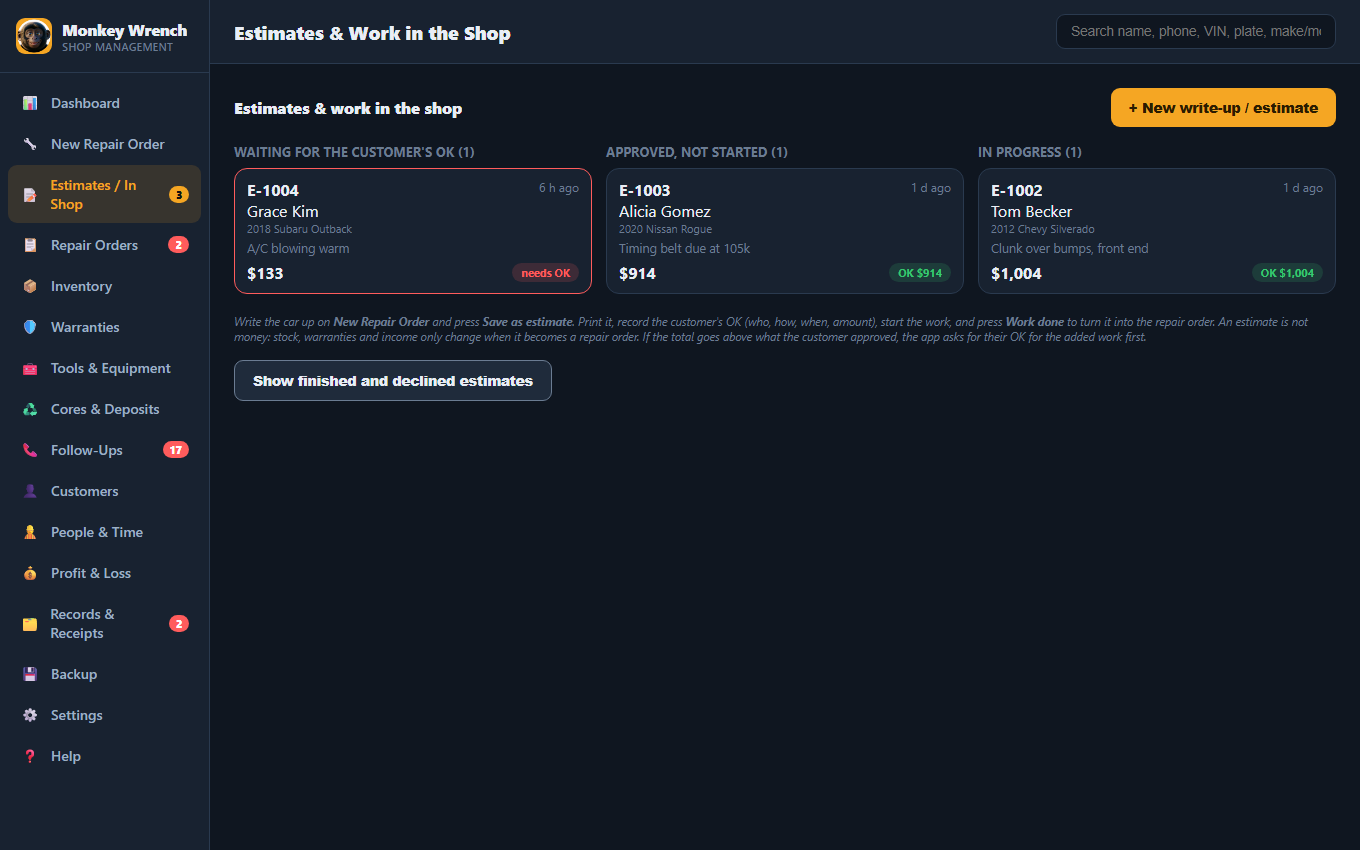Click the 'OK $1,004' approval badge
This screenshot has height=850, width=1360.
pos(1288,273)
